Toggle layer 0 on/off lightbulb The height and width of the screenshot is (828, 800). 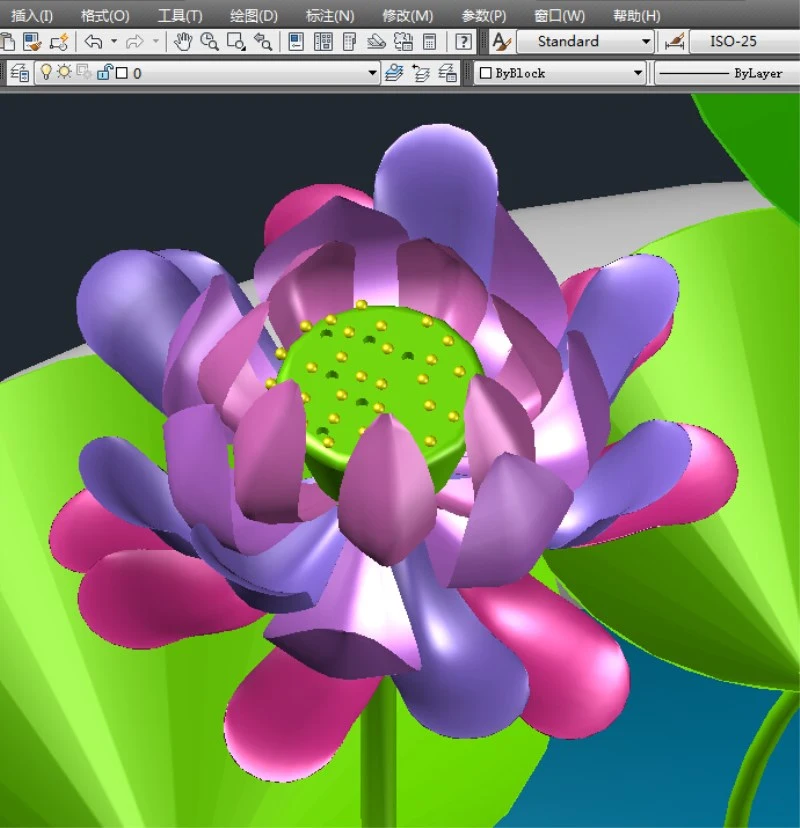[46, 72]
